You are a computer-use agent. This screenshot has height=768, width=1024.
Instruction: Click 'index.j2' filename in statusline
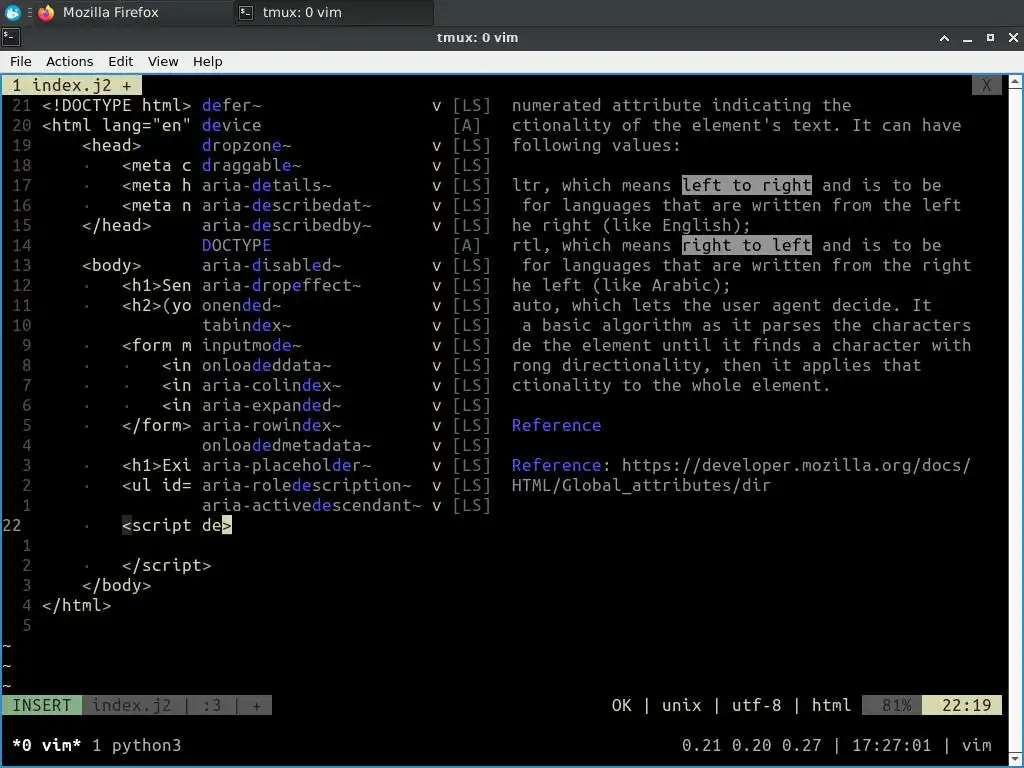click(x=131, y=705)
